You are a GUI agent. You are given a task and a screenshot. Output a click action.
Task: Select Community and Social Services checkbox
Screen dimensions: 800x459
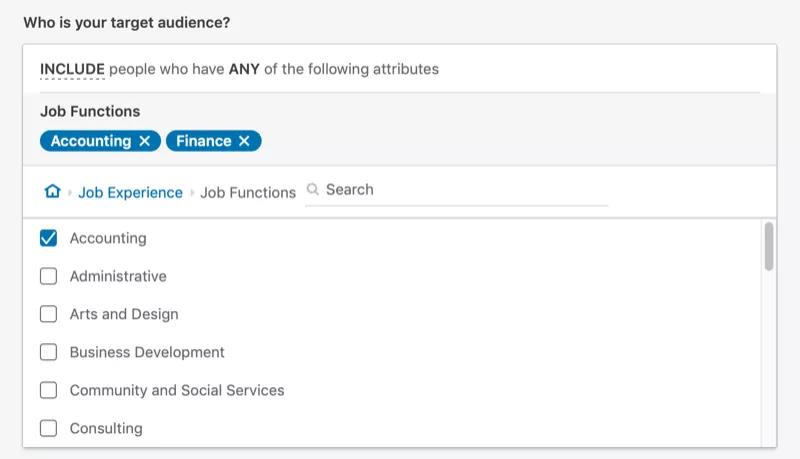pyautogui.click(x=48, y=390)
